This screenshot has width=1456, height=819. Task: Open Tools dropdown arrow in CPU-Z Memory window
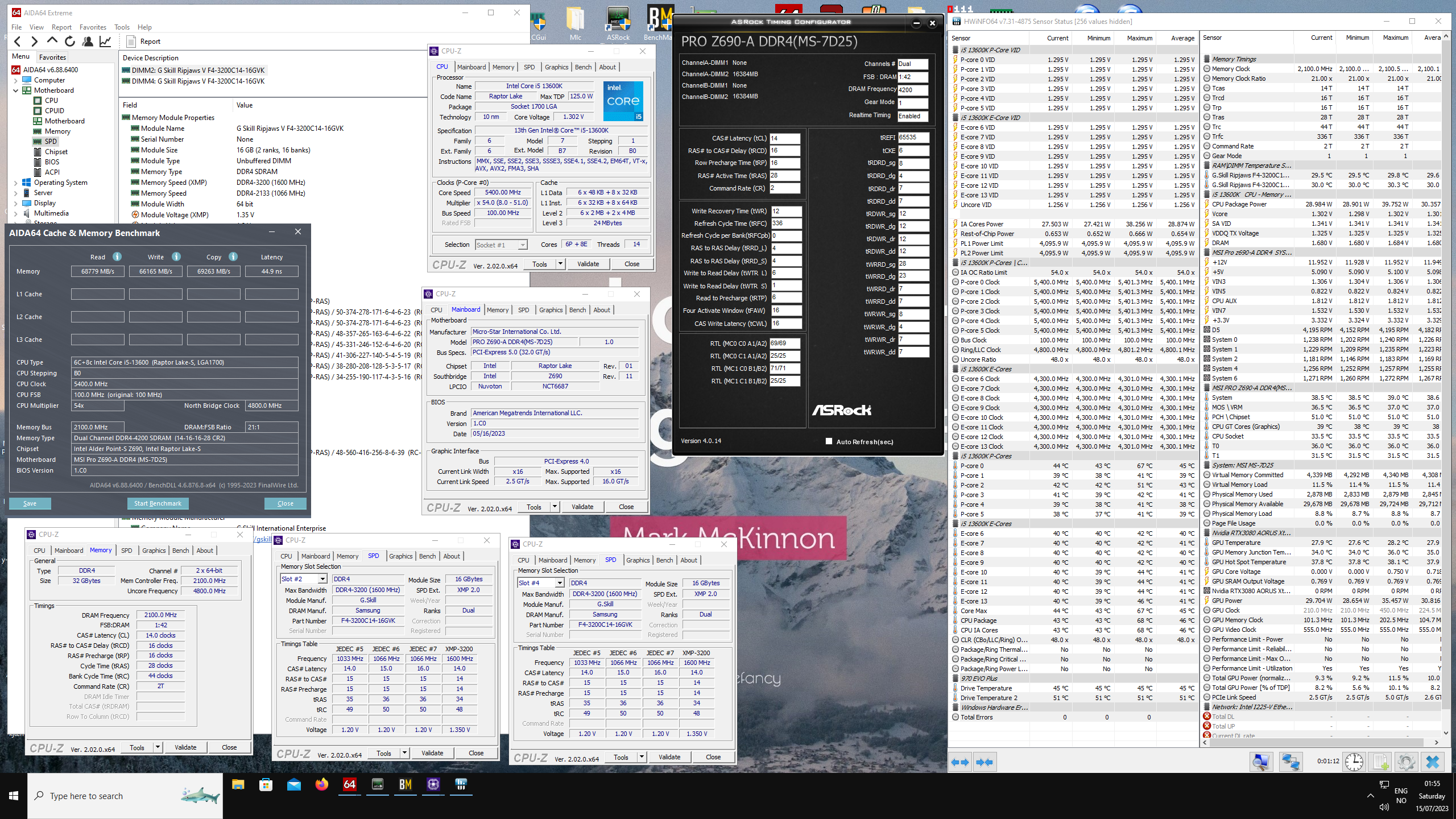(158, 747)
